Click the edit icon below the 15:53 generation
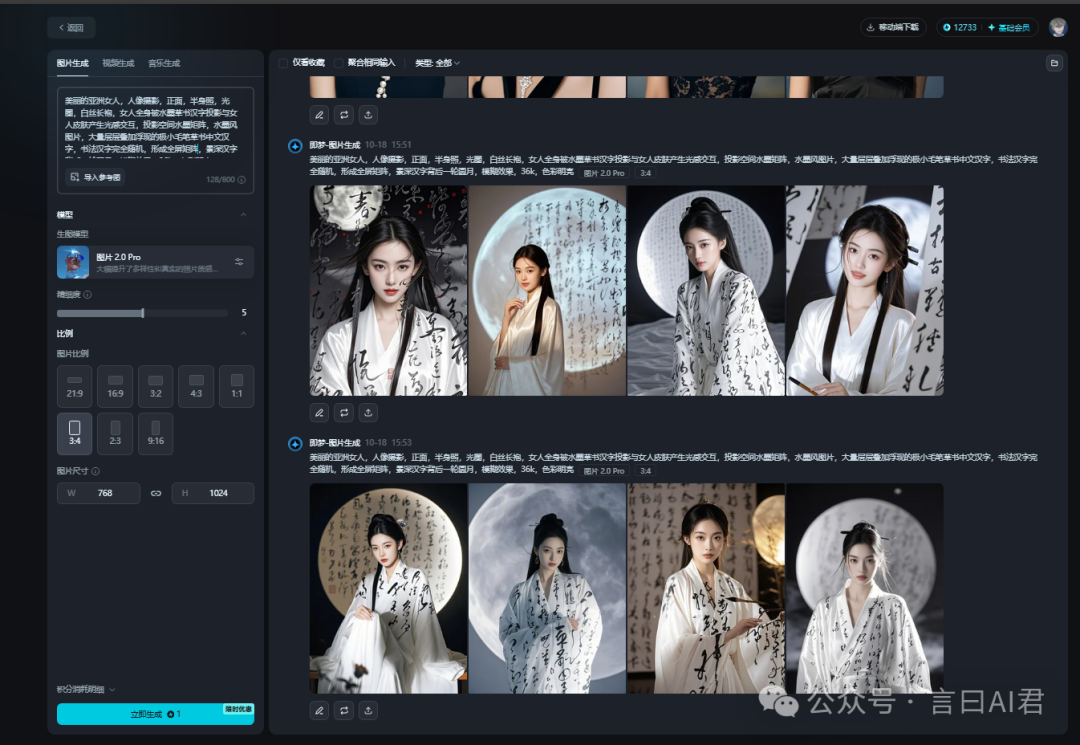Image resolution: width=1080 pixels, height=745 pixels. tap(320, 710)
